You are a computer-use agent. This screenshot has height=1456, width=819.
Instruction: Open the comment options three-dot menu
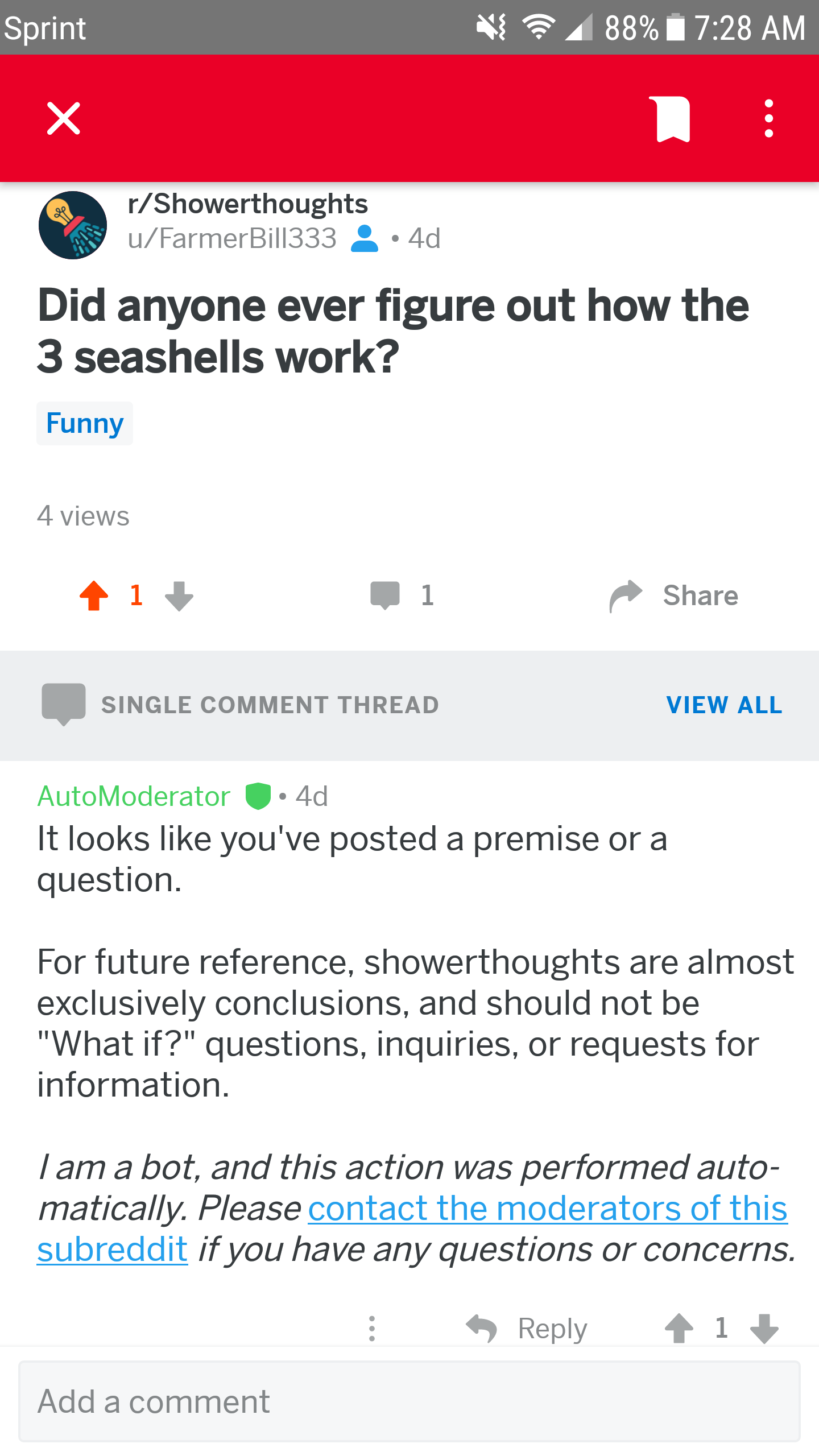(372, 1329)
